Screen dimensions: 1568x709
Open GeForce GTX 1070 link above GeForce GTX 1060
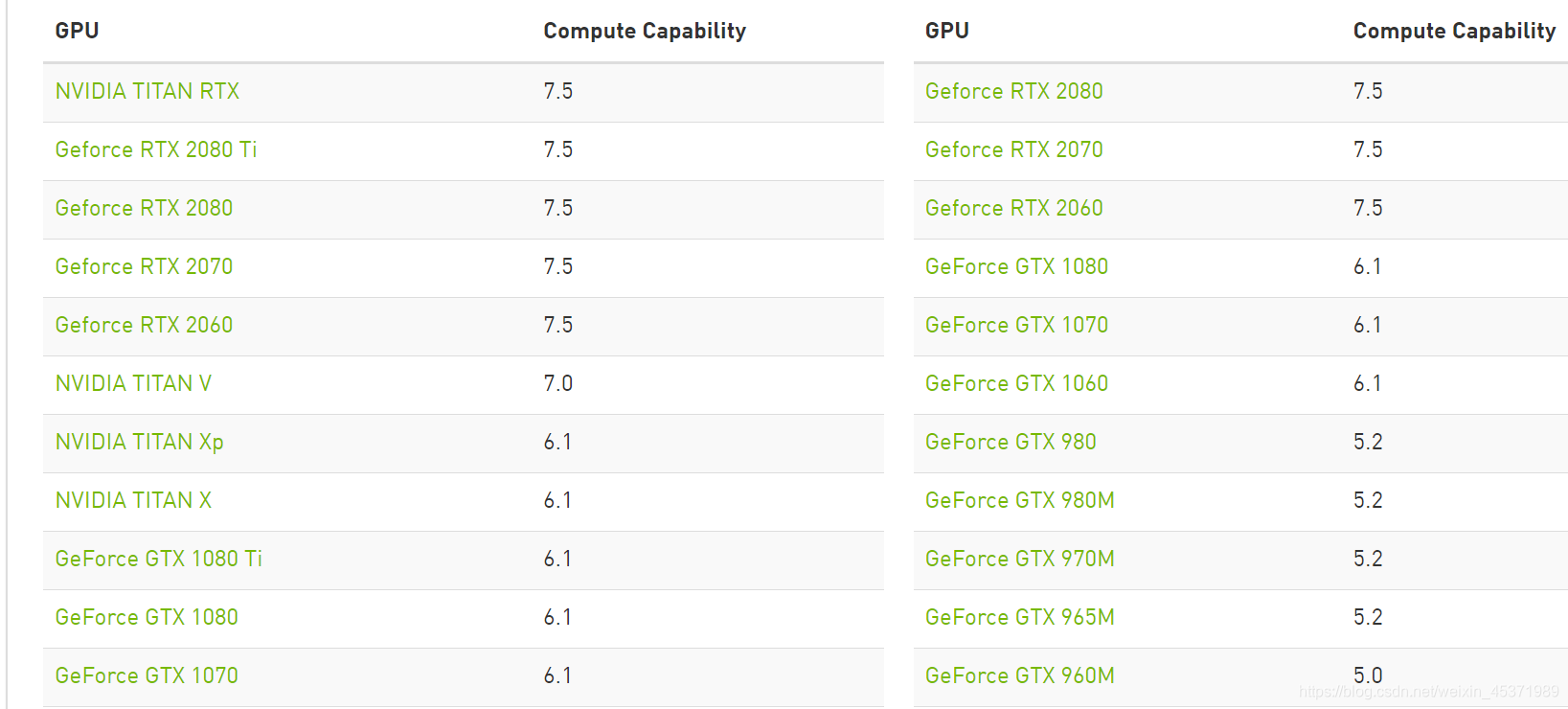[1016, 325]
